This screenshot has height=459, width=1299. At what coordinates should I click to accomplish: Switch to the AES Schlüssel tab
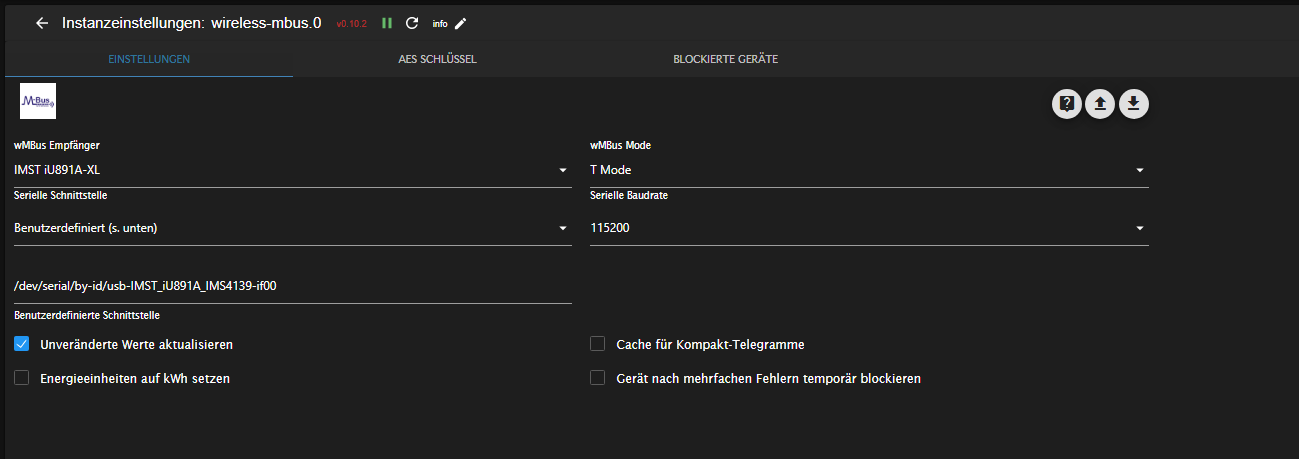[437, 59]
